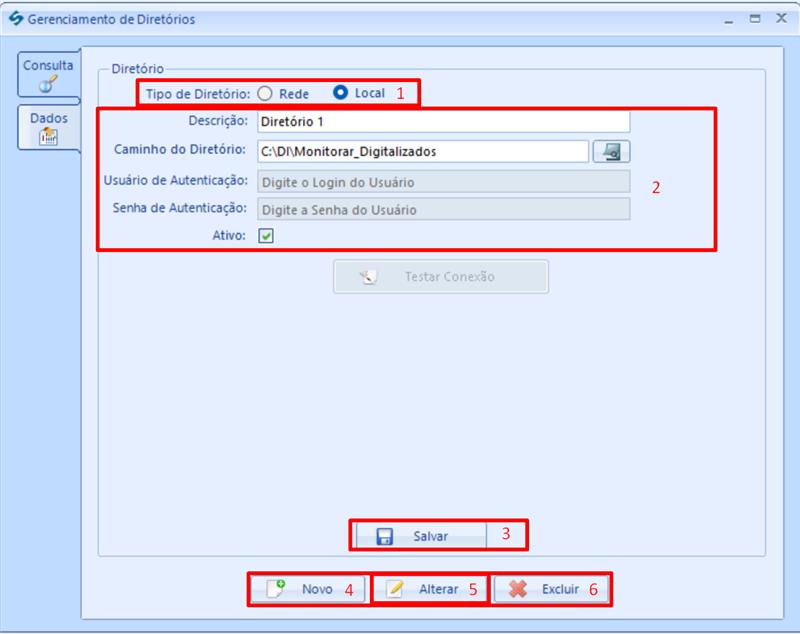Uncheck the Ativo checkbox
This screenshot has width=800, height=634.
tap(266, 236)
